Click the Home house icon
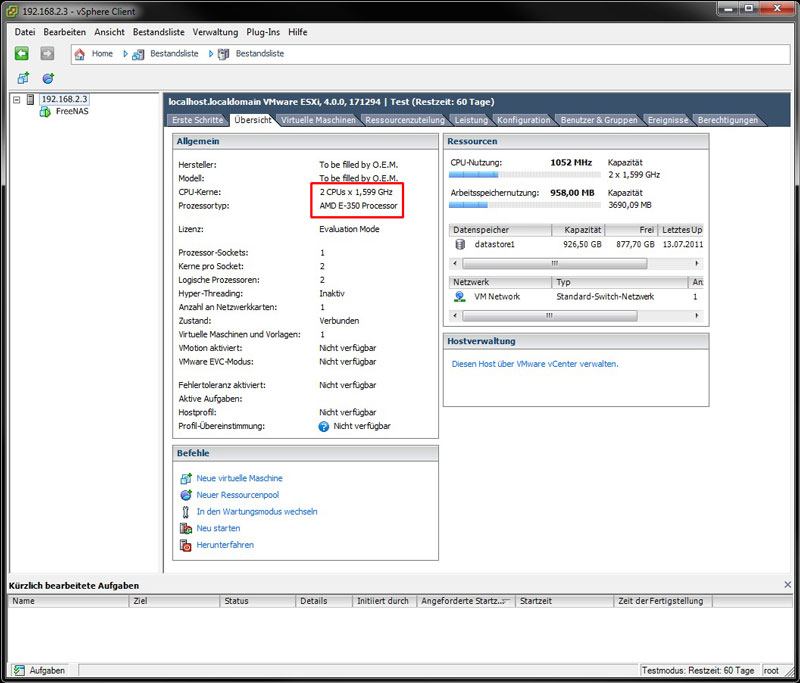Image resolution: width=800 pixels, height=683 pixels. pos(80,54)
